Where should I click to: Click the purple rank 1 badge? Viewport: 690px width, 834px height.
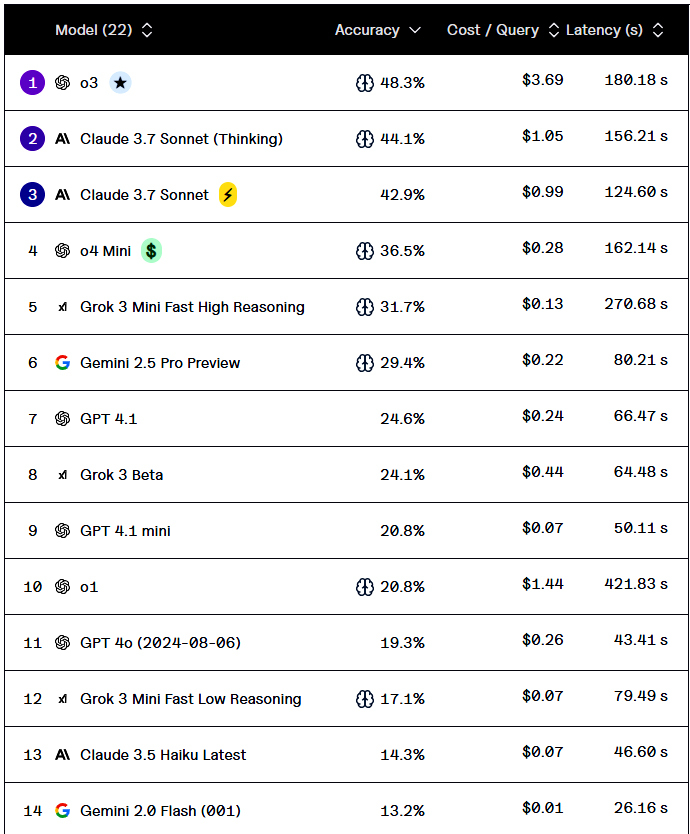pyautogui.click(x=32, y=83)
